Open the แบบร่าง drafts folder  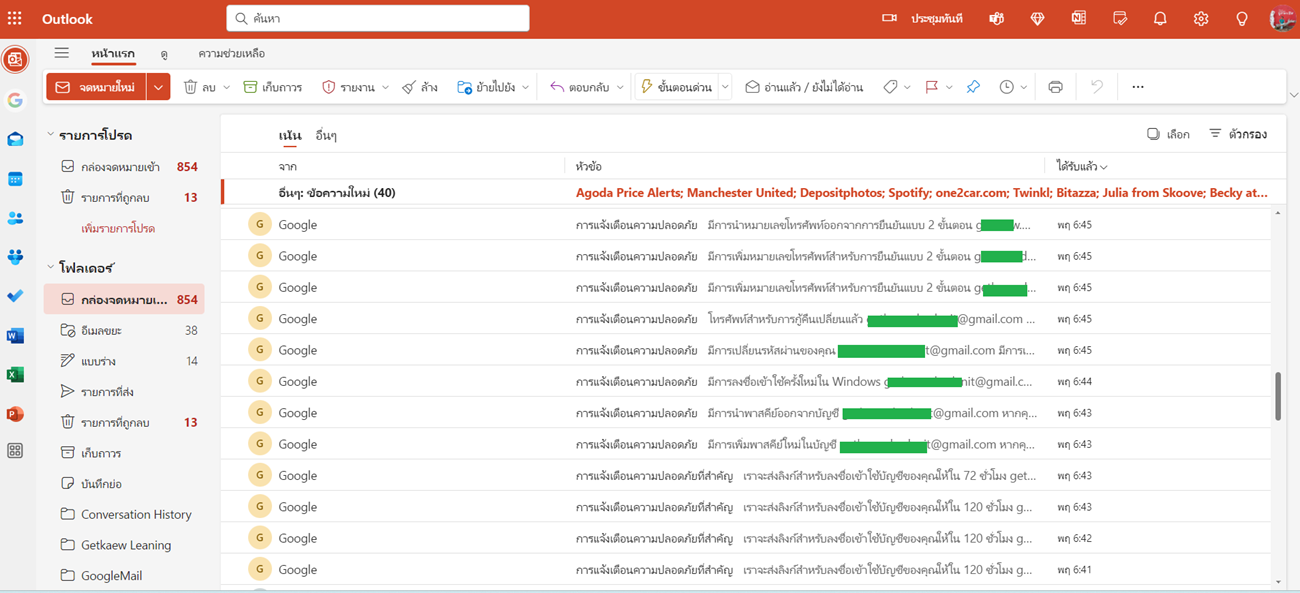124,361
